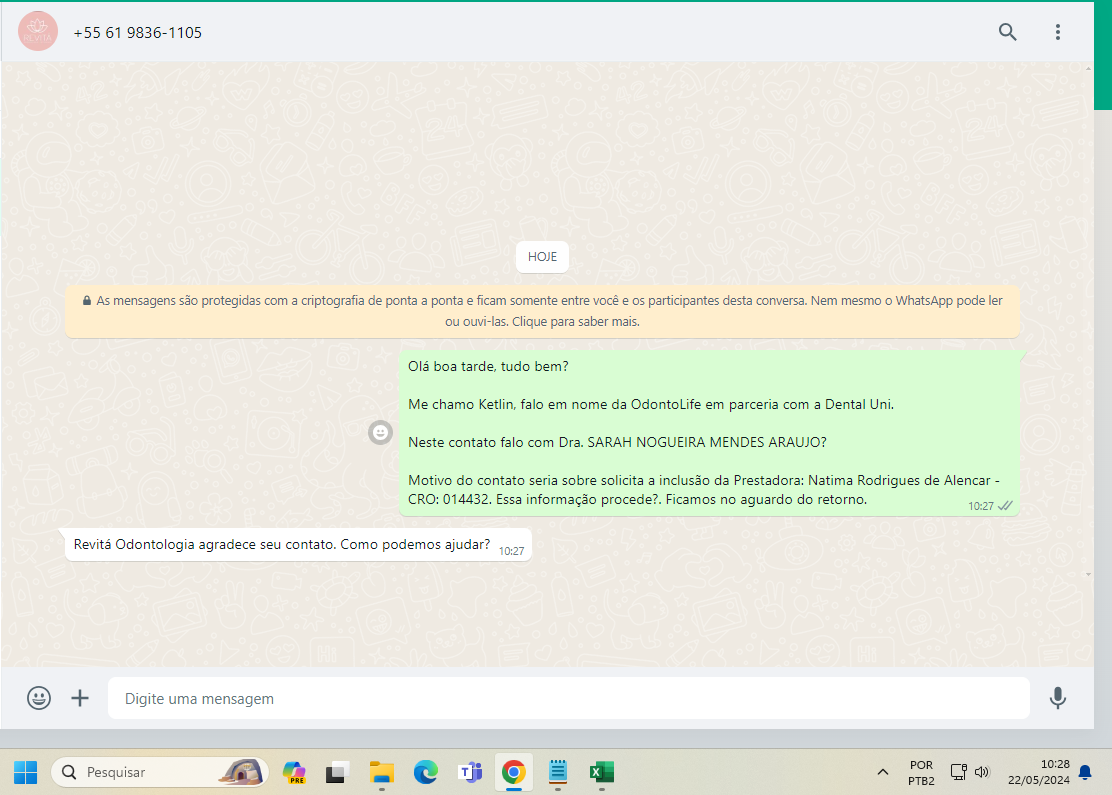Click the volume speaker tray icon
Image resolution: width=1112 pixels, height=795 pixels.
[982, 772]
